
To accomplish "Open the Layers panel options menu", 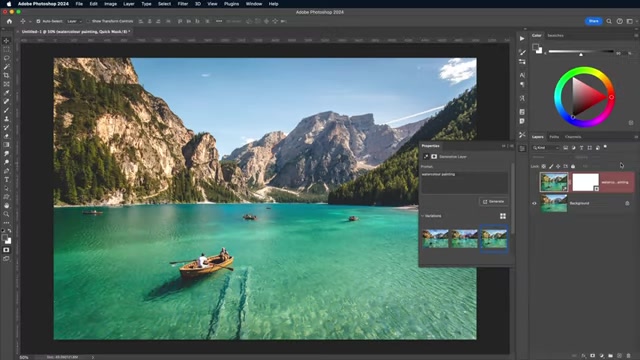I will tap(636, 137).
